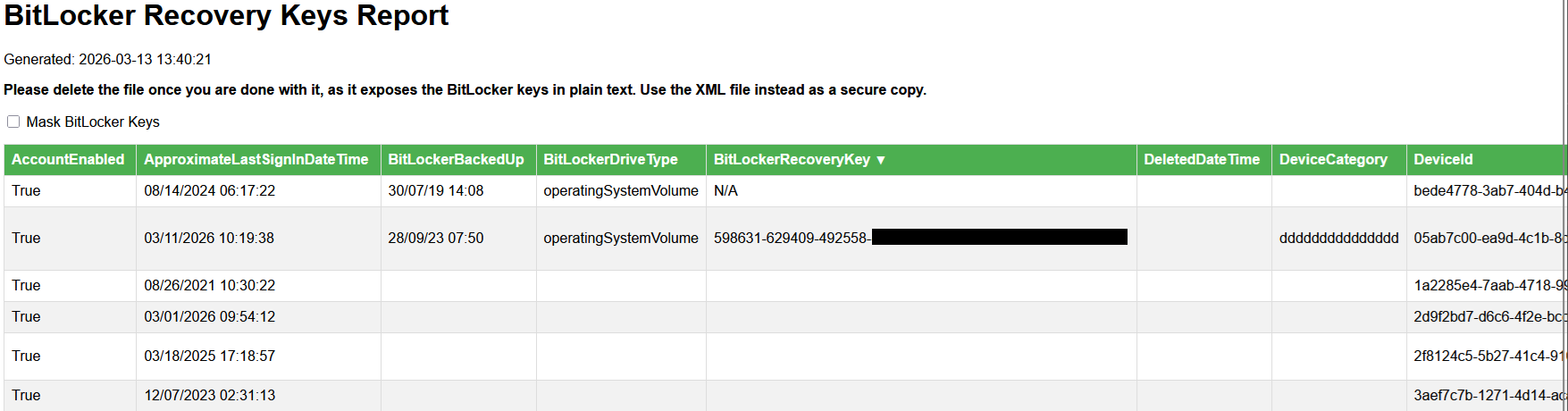Sort by the DeviceId column header

(1443, 160)
